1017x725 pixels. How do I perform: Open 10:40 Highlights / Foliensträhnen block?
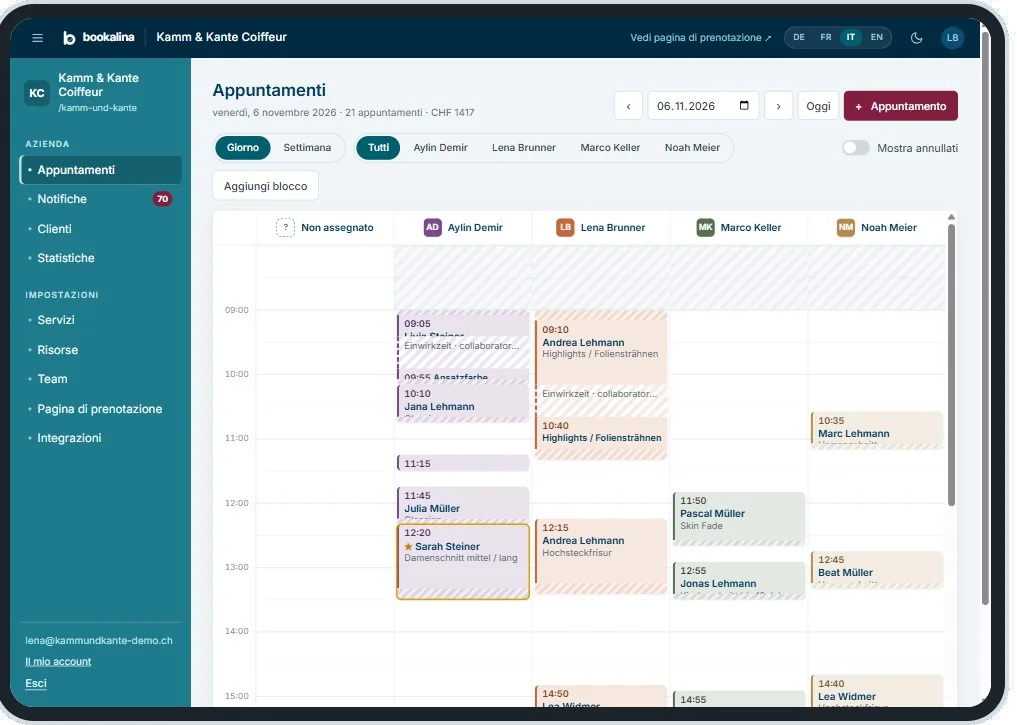click(x=601, y=438)
